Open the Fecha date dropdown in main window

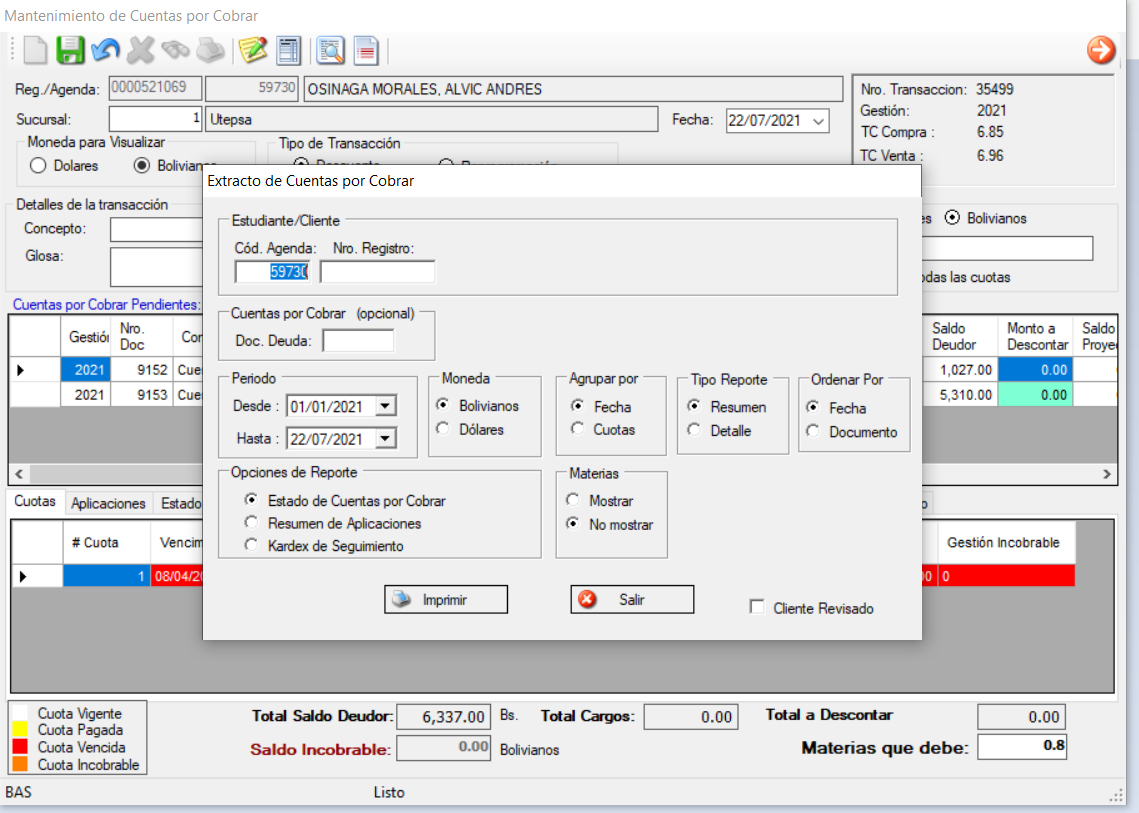coord(819,121)
